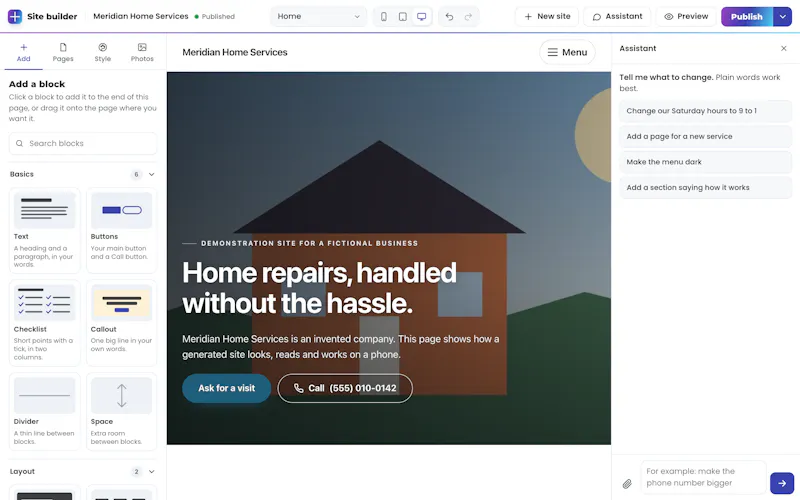The width and height of the screenshot is (800, 500).
Task: Click Ask for a visit button
Action: pos(227,388)
